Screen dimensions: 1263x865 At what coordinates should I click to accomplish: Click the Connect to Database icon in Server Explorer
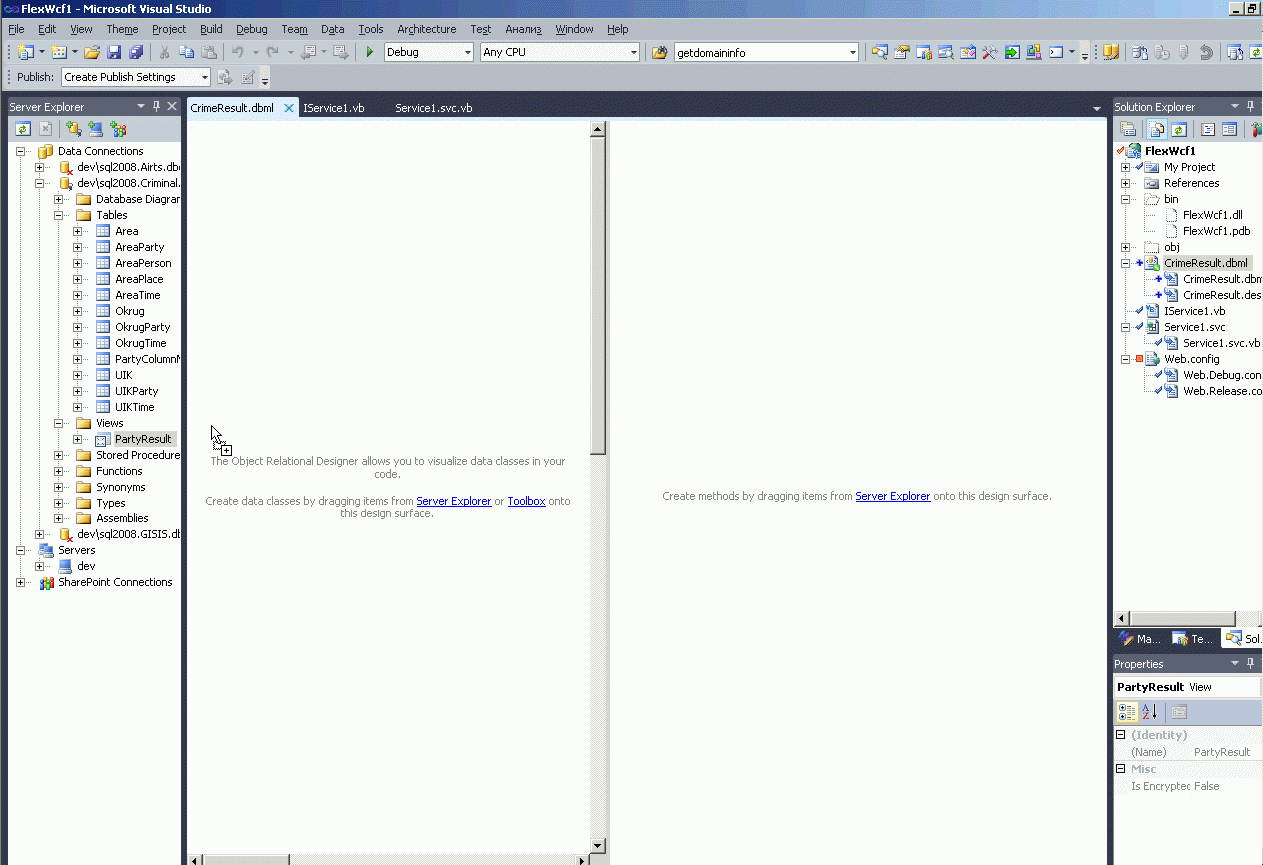74,128
